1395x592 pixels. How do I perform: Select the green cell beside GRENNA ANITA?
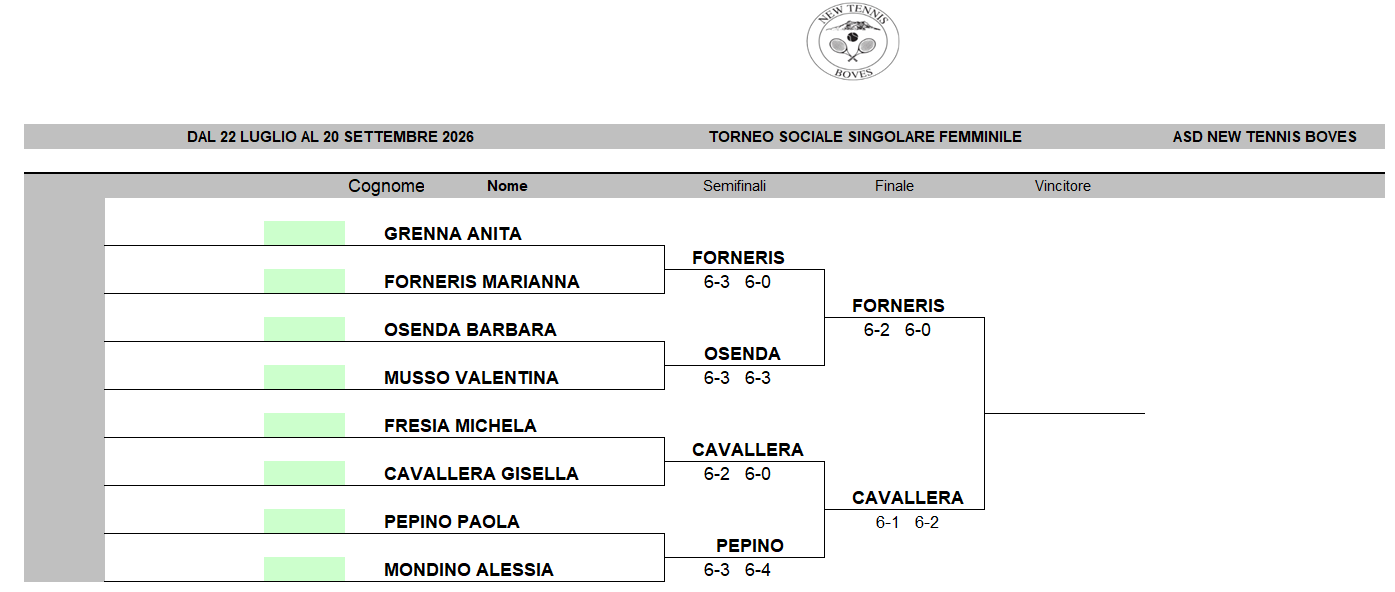304,233
